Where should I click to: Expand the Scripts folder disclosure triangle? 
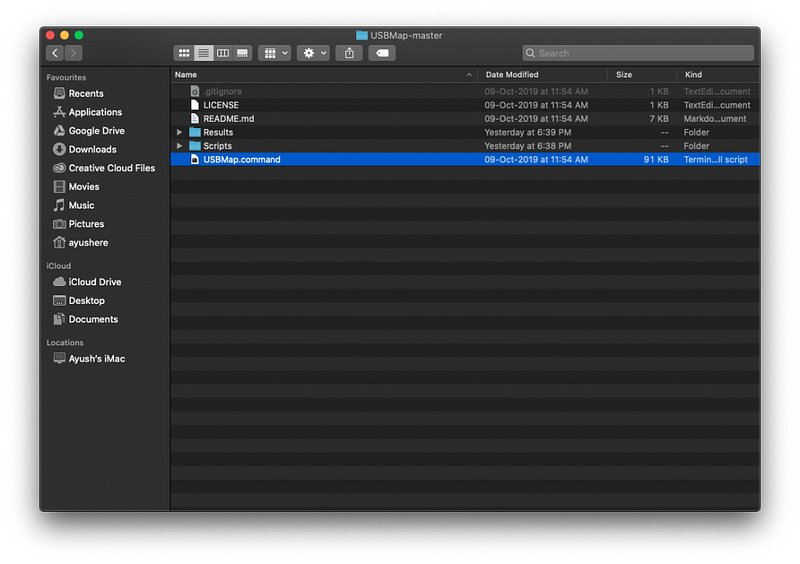point(180,146)
